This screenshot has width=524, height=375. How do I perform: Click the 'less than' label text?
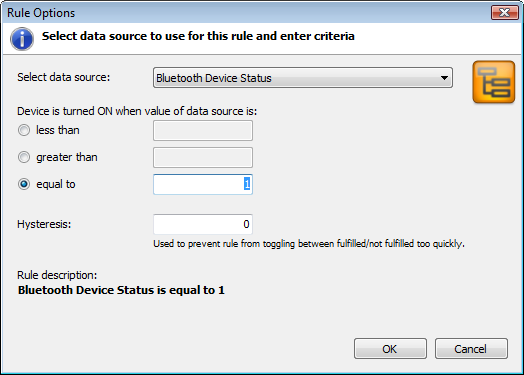click(58, 130)
